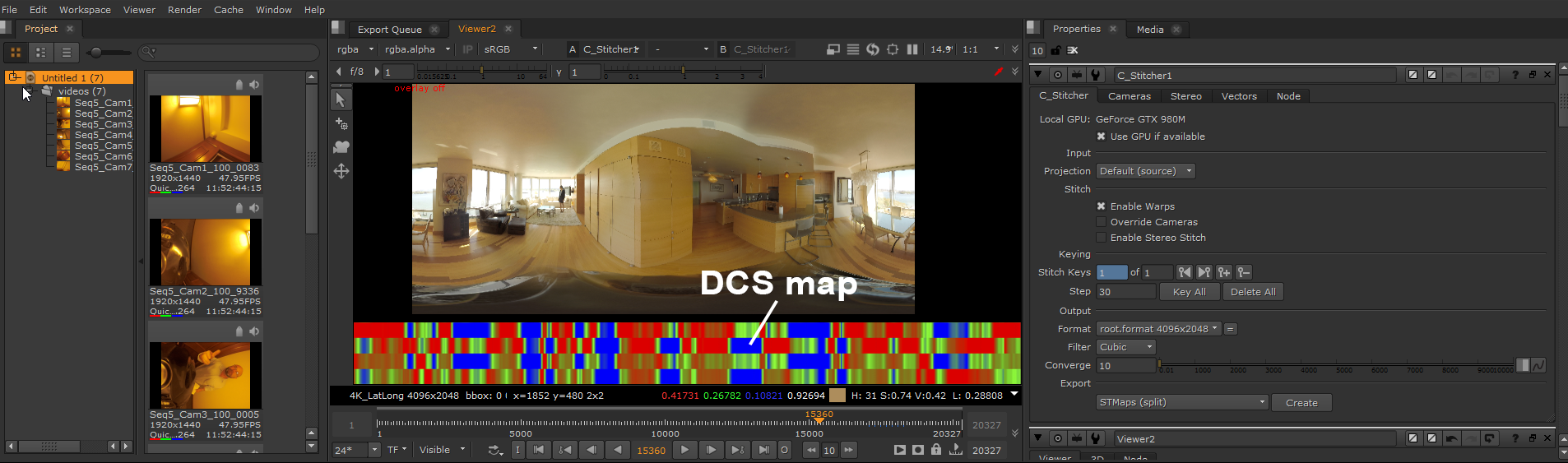This screenshot has height=463, width=1568.
Task: Select Seq5_Cam3 in project tree
Action: click(103, 124)
